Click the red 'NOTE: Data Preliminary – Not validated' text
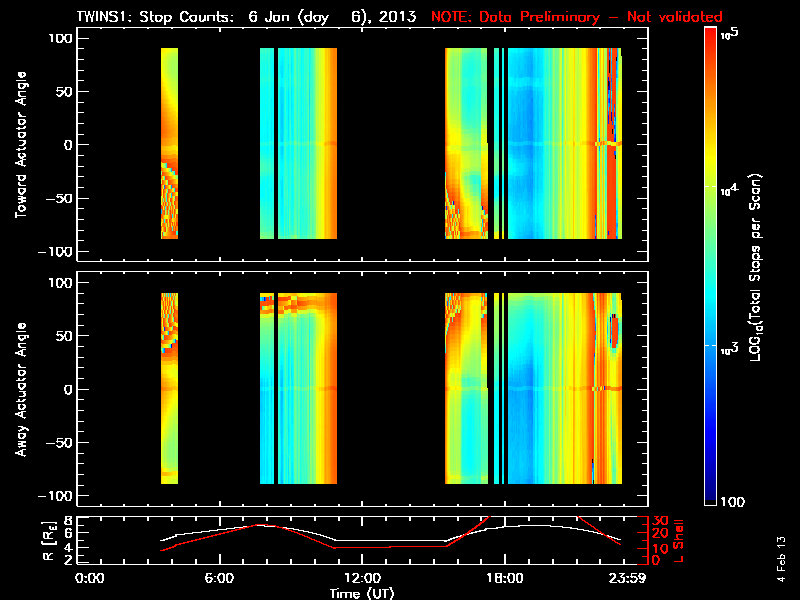Screen dimensions: 800x600 click(577, 17)
